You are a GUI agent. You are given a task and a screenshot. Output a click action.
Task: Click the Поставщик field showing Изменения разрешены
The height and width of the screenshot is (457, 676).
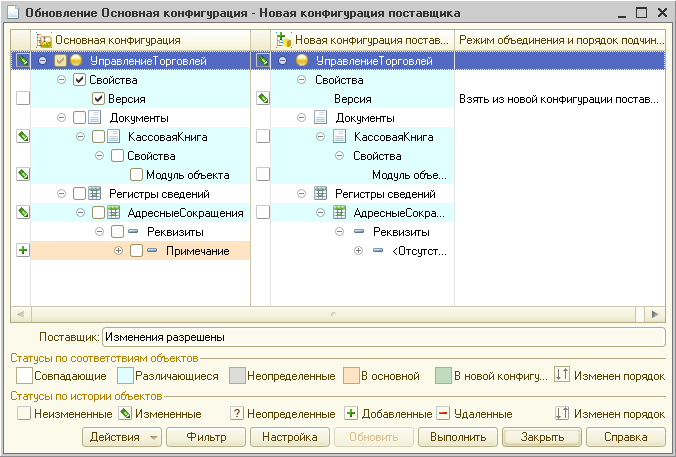click(384, 337)
